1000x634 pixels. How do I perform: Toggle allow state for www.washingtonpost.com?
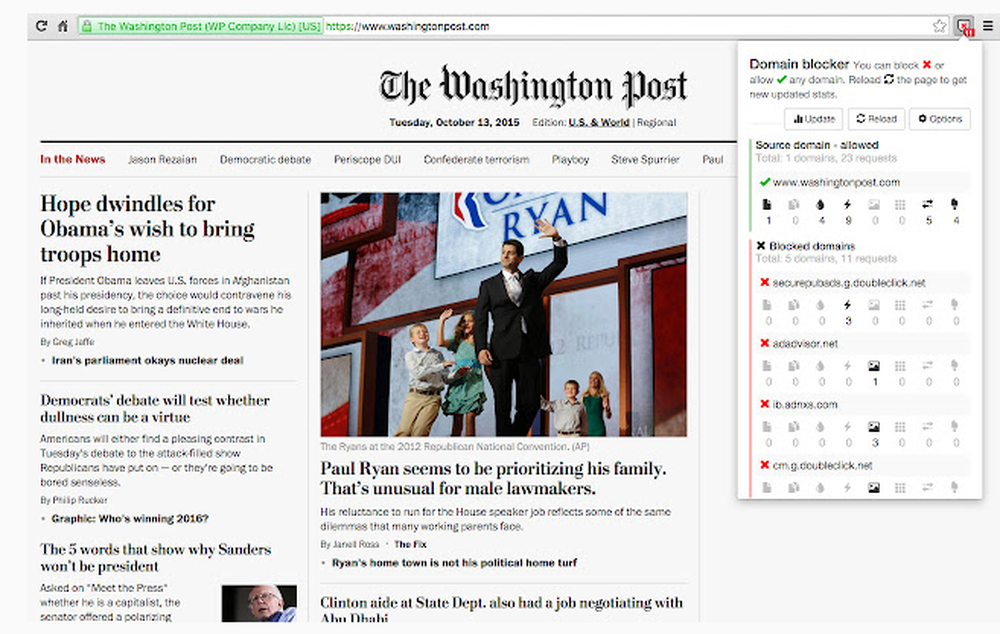pyautogui.click(x=765, y=182)
